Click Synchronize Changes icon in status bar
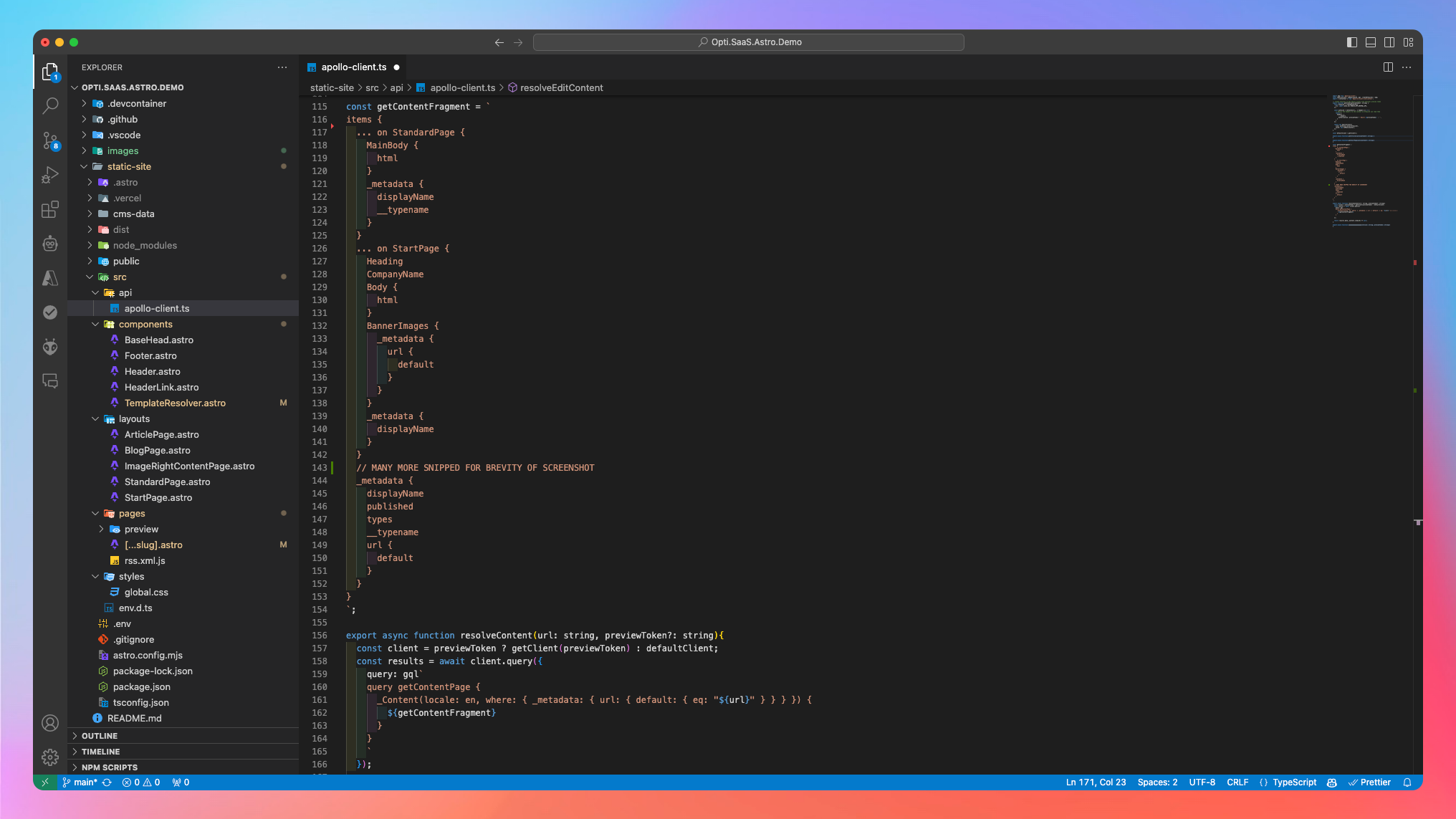The width and height of the screenshot is (1456, 819). click(x=107, y=782)
